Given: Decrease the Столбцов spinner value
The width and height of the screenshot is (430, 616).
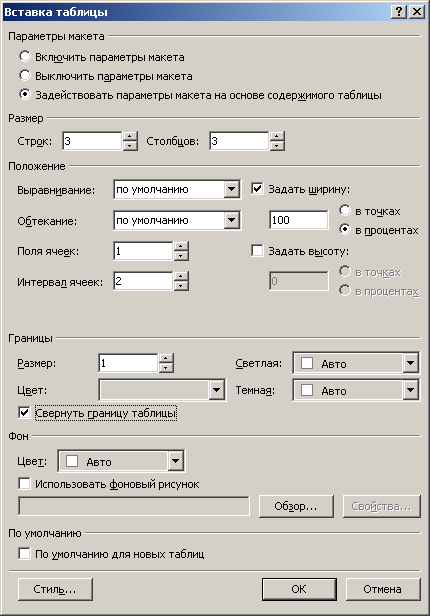Looking at the screenshot, I should [x=277, y=146].
